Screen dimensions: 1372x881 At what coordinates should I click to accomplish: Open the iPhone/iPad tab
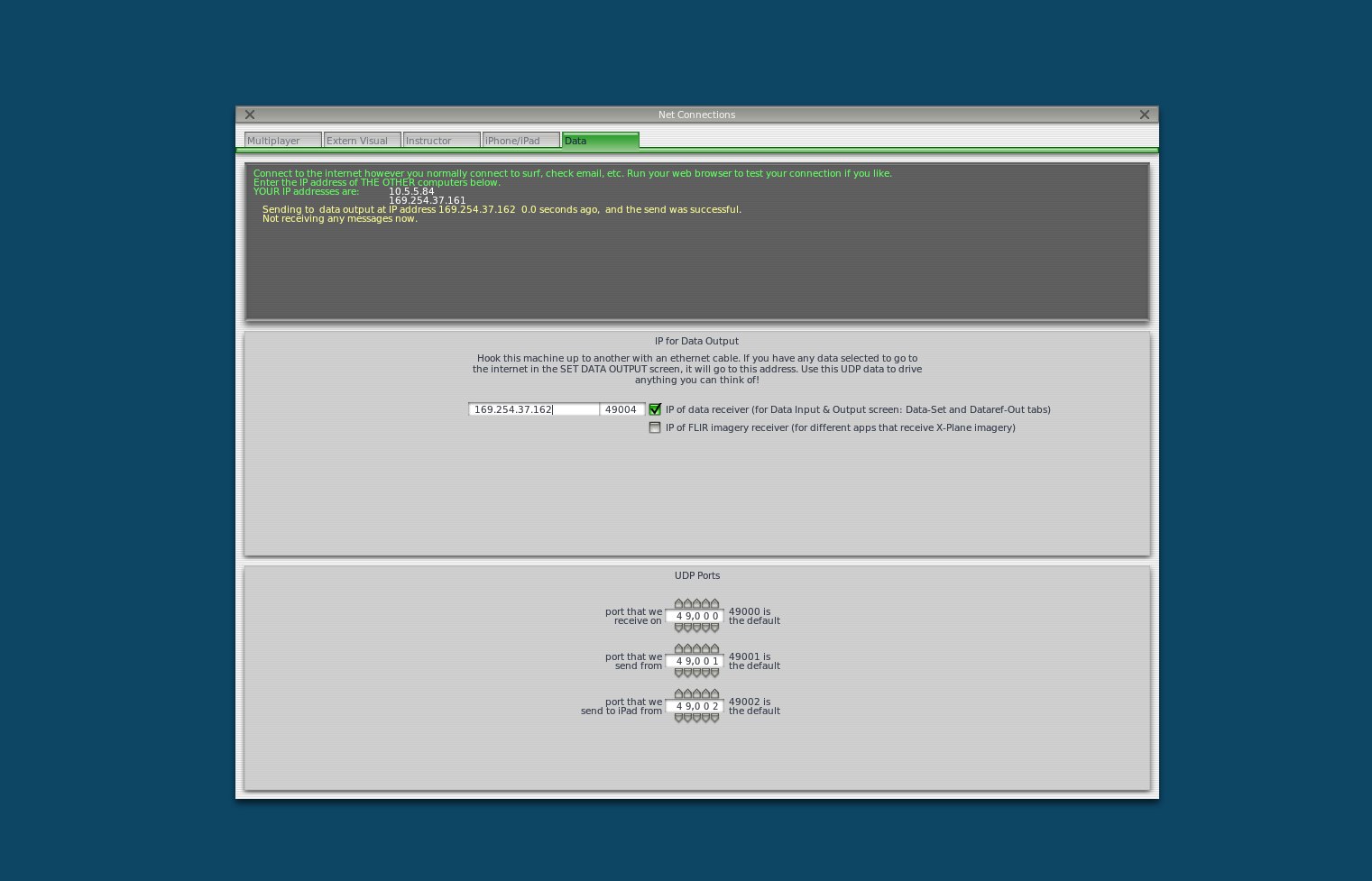pos(521,140)
